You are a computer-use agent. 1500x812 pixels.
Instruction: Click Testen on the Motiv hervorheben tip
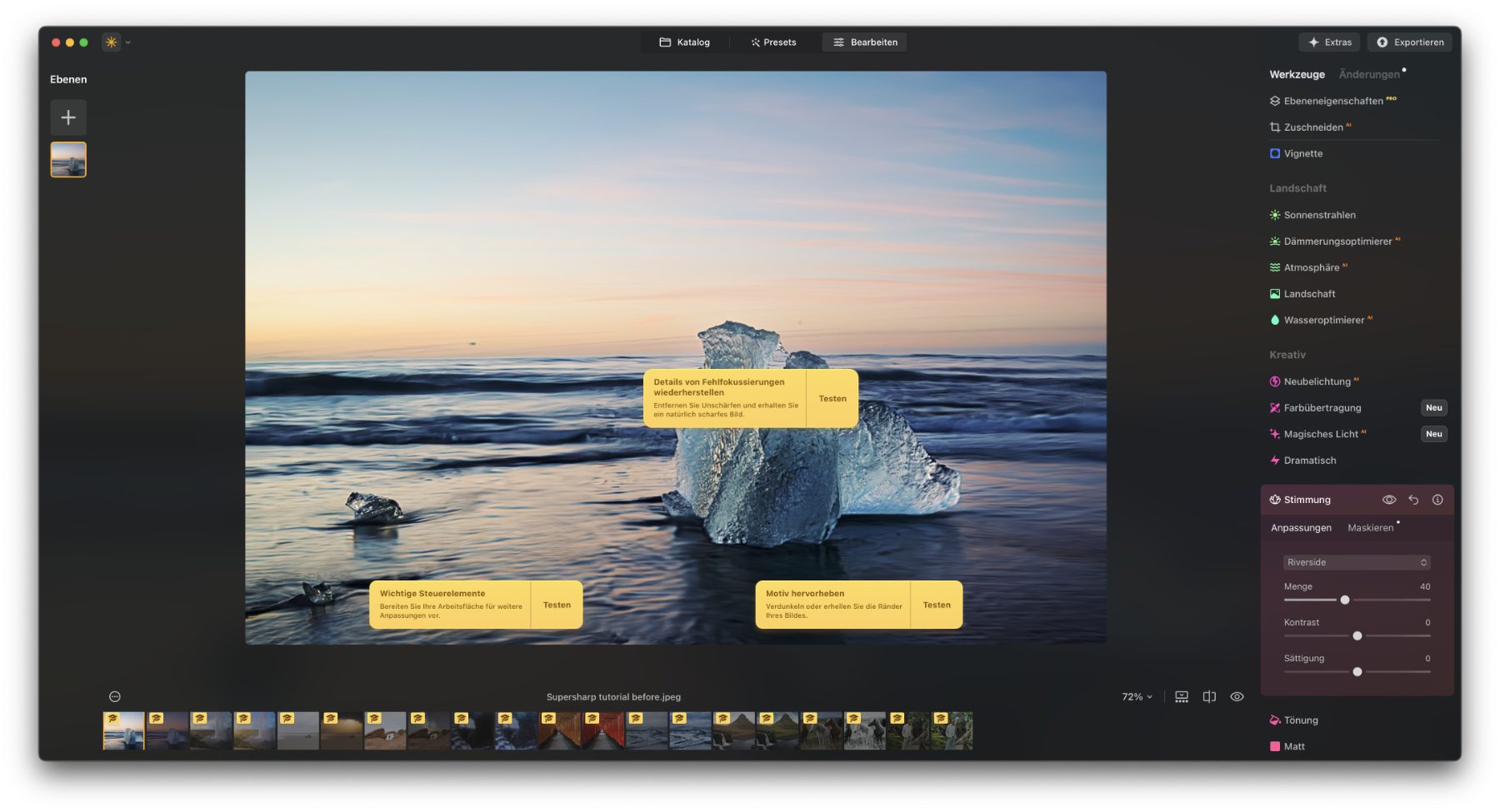click(937, 605)
